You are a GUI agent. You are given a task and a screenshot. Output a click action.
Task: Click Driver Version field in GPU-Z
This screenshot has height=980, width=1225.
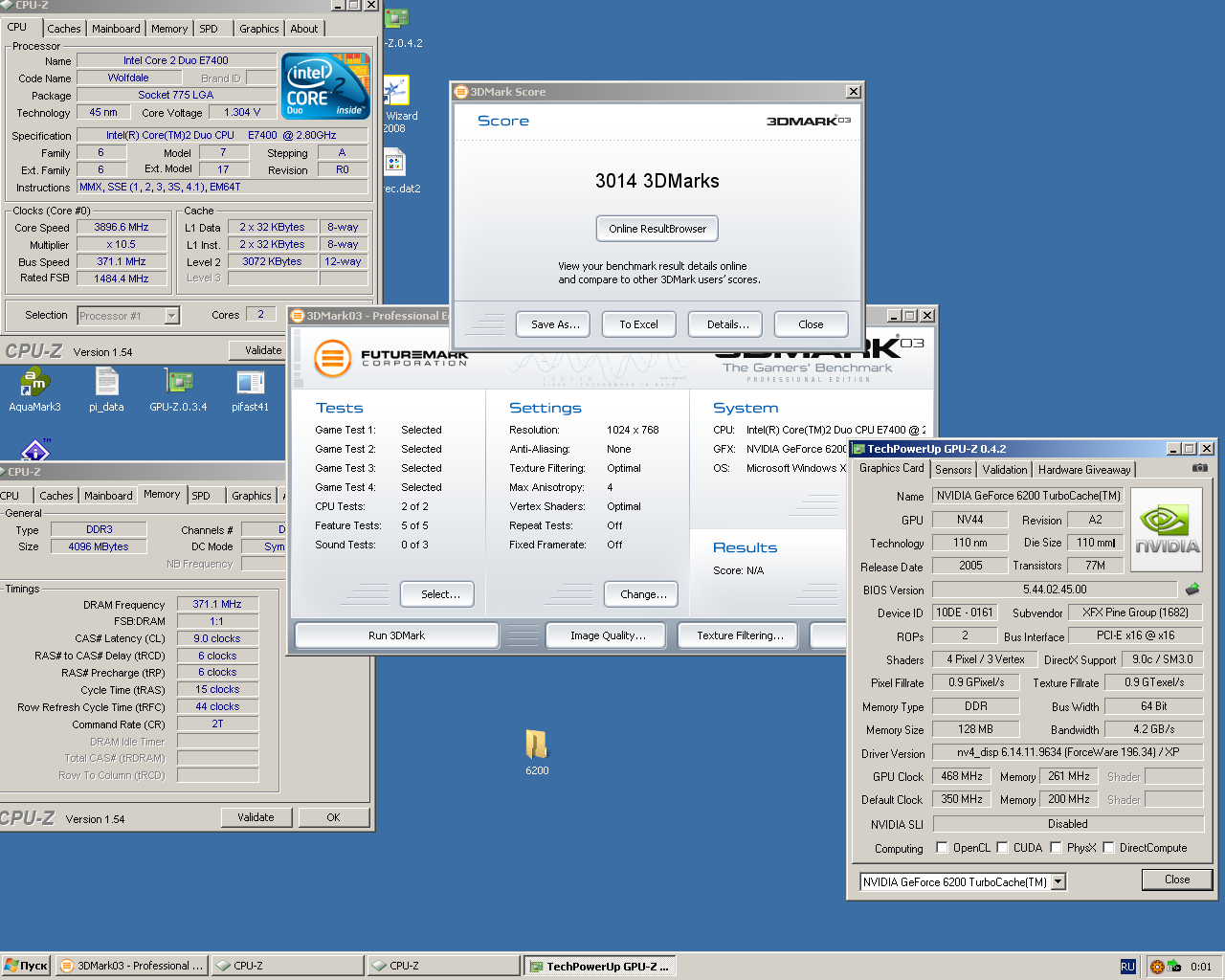1067,752
